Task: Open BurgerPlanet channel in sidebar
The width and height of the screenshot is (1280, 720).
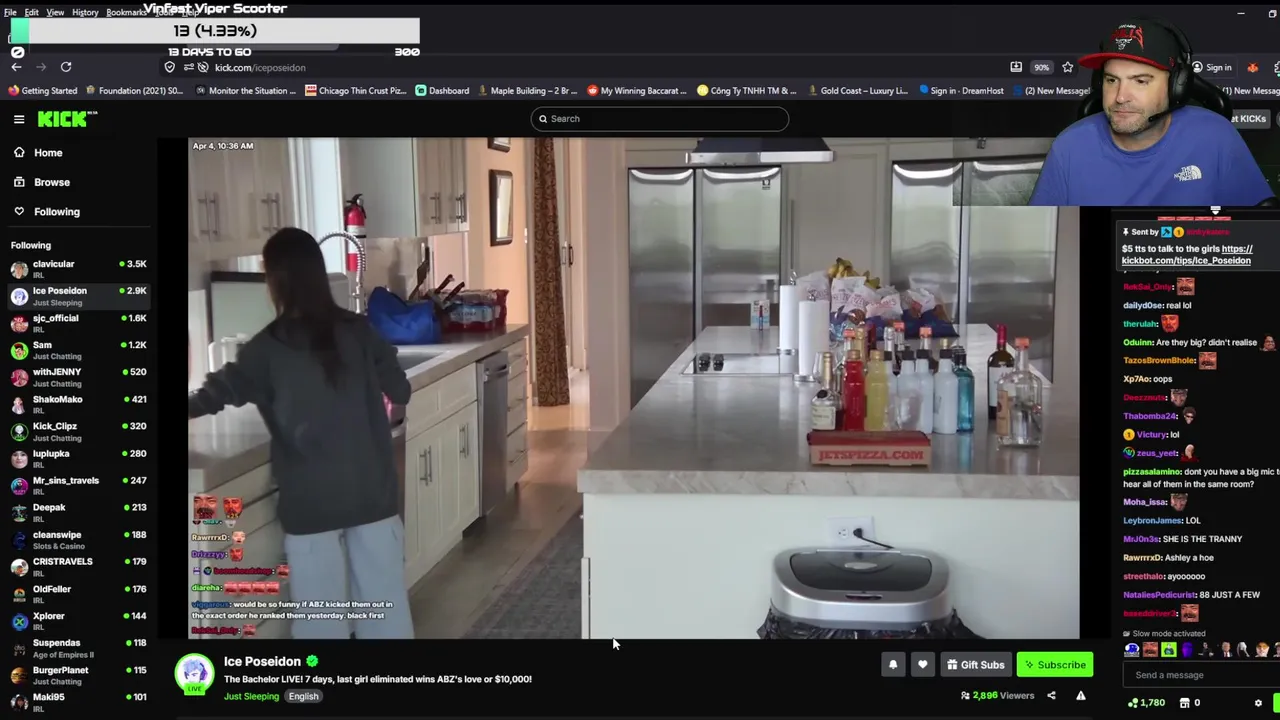Action: [78, 674]
